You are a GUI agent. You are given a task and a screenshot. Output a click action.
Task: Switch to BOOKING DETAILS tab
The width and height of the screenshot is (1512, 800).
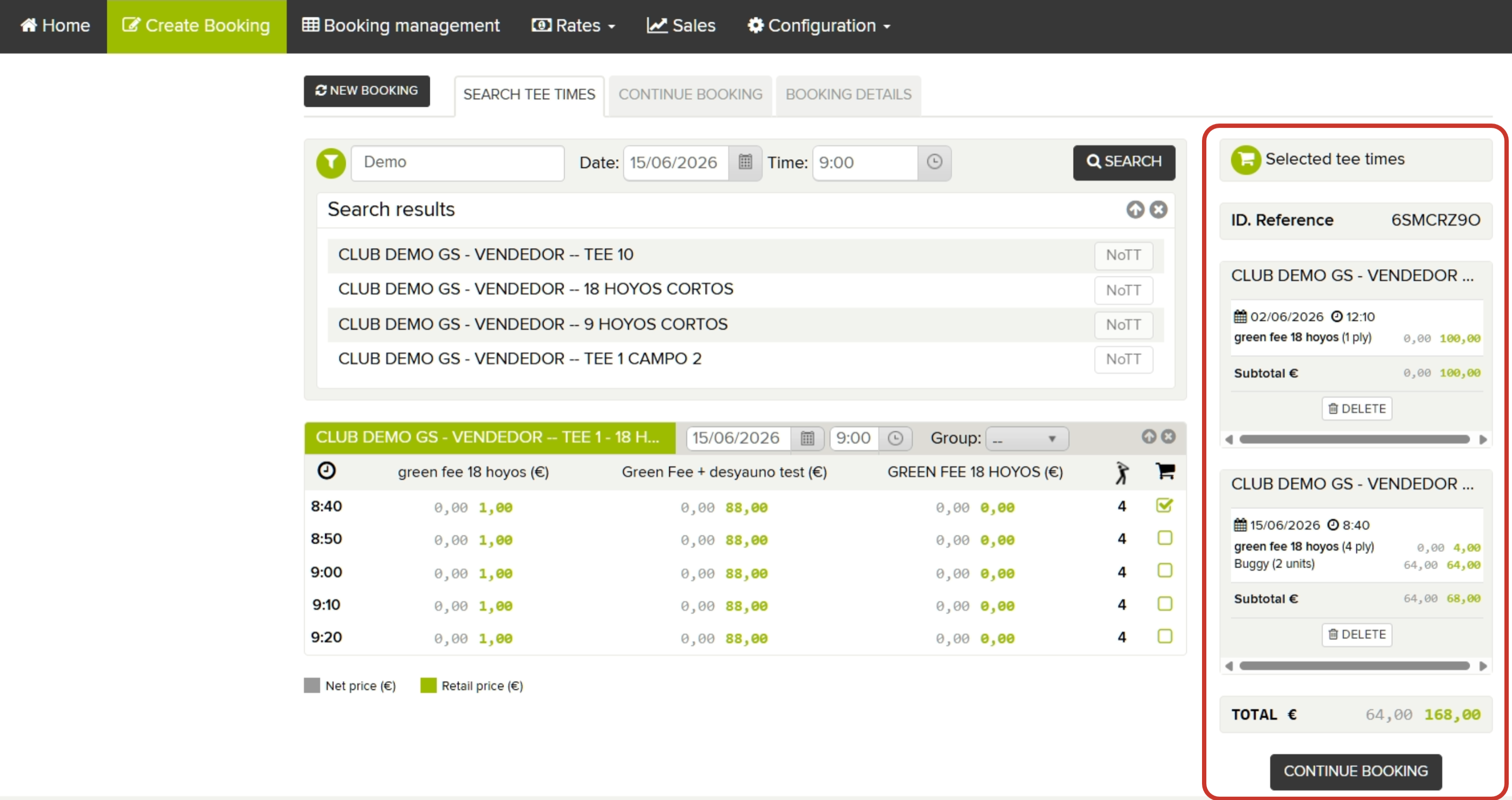point(848,95)
